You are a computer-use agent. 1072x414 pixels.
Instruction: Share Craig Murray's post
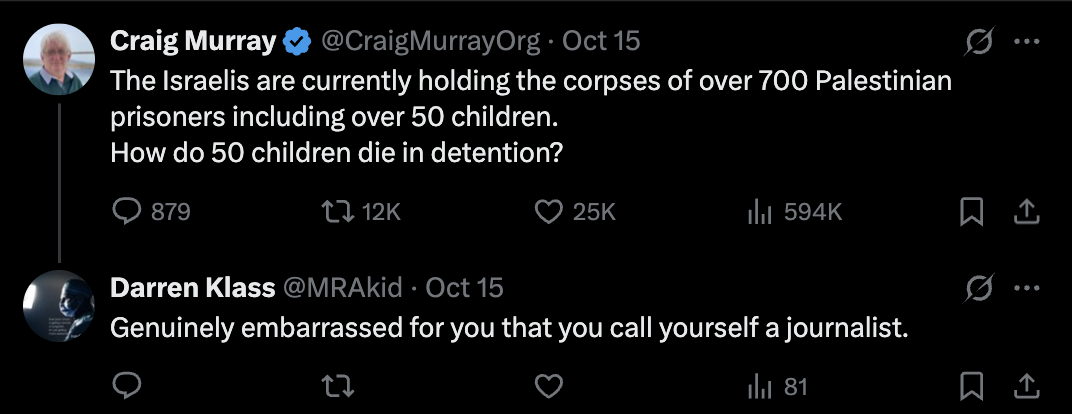(1026, 212)
